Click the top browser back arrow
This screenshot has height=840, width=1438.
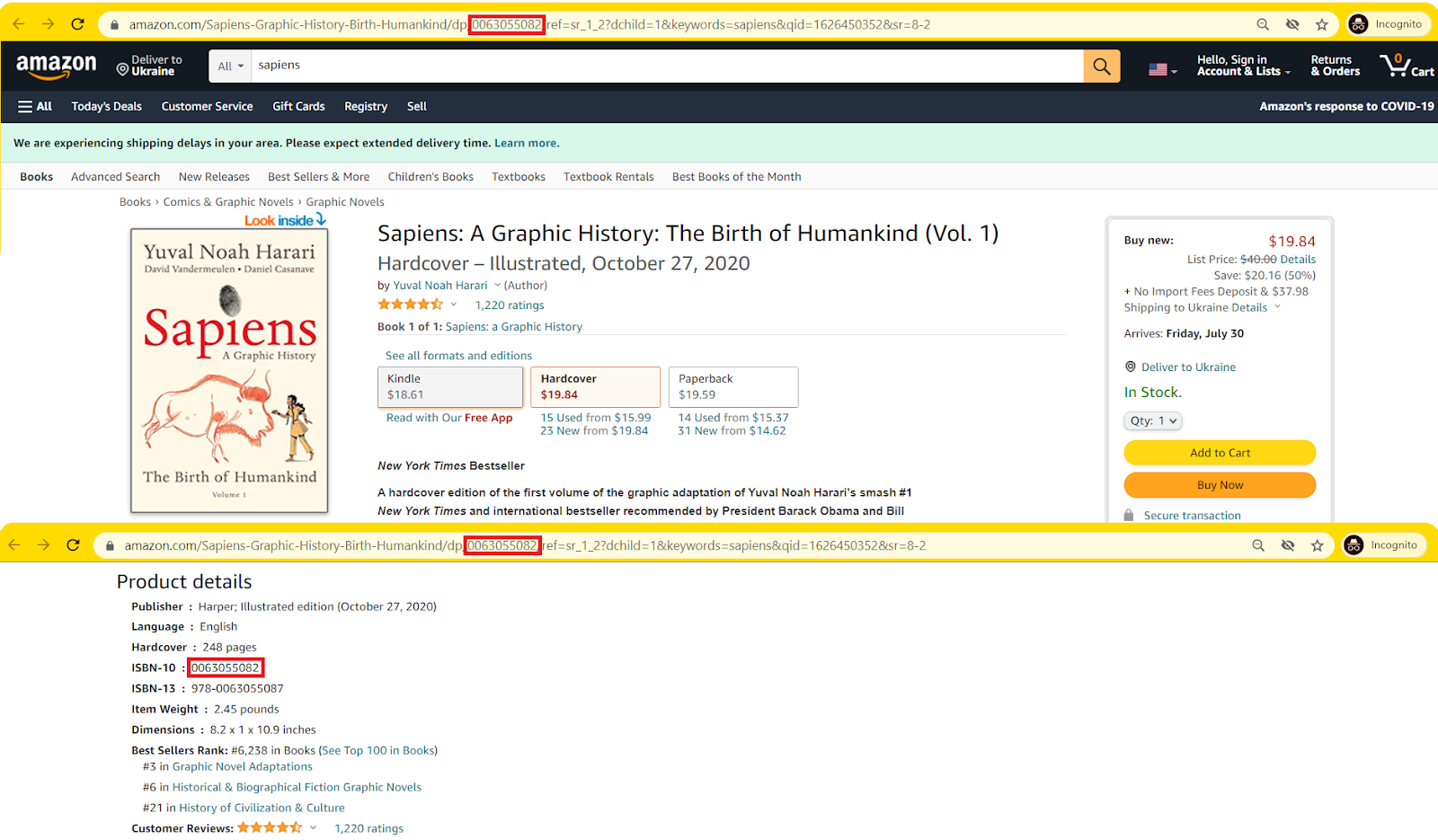[19, 24]
